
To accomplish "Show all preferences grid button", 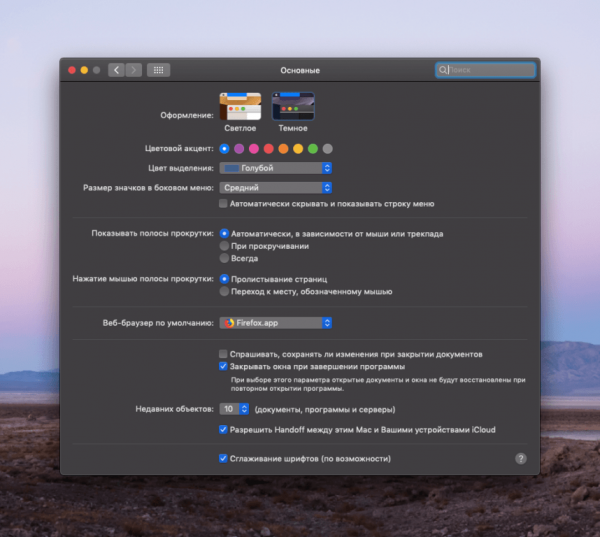I will click(158, 70).
